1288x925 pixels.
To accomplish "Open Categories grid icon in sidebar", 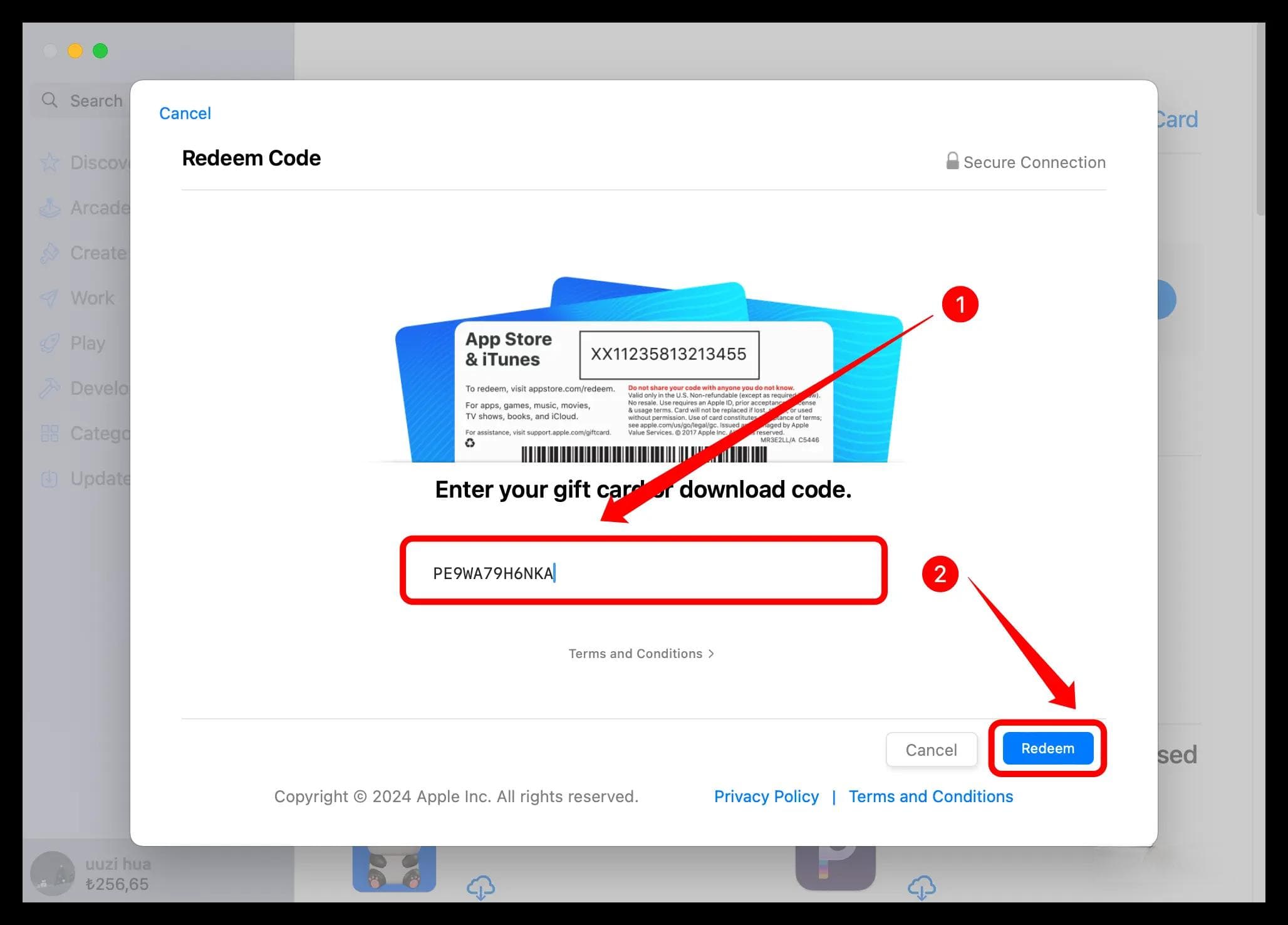I will pos(49,433).
